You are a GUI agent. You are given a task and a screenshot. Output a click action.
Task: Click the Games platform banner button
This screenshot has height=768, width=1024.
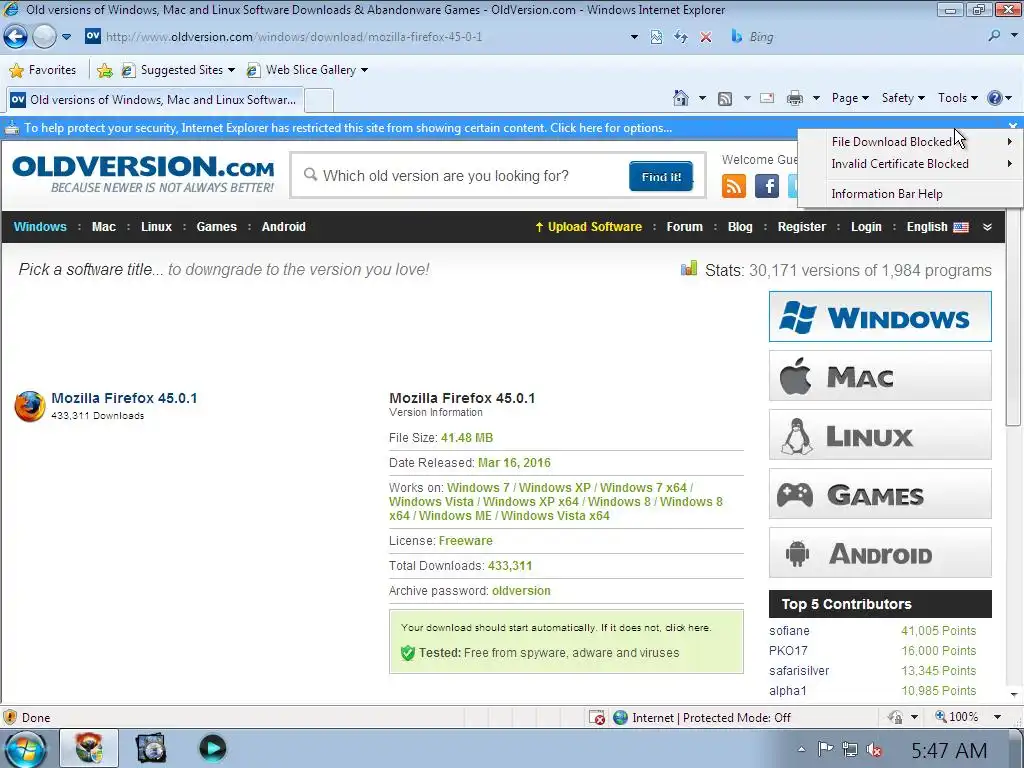[x=880, y=494]
